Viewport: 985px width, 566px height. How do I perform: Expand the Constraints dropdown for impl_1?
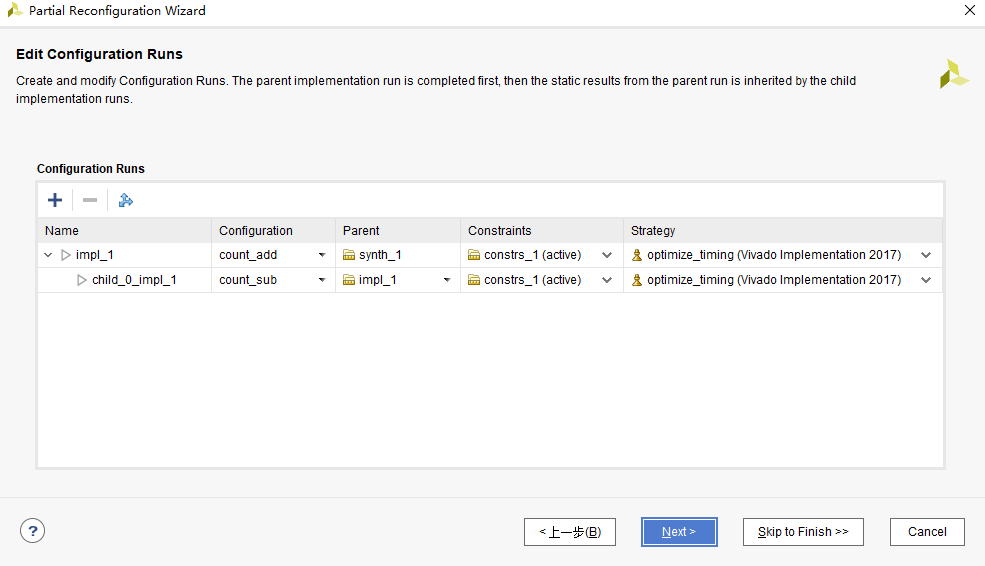(x=607, y=255)
